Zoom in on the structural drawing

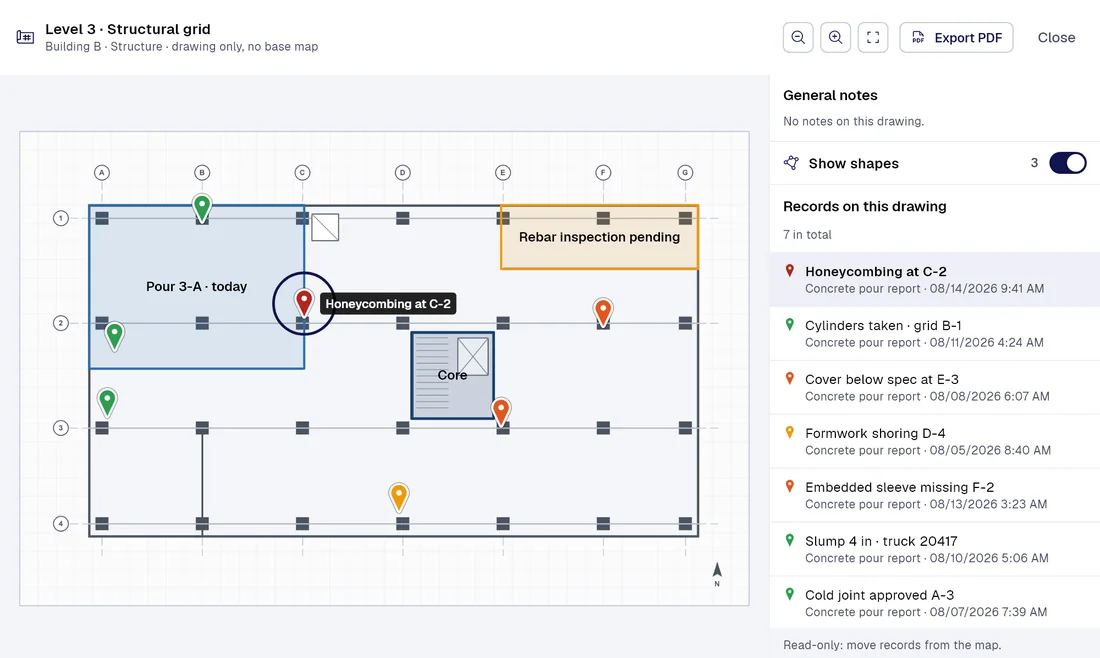point(835,37)
